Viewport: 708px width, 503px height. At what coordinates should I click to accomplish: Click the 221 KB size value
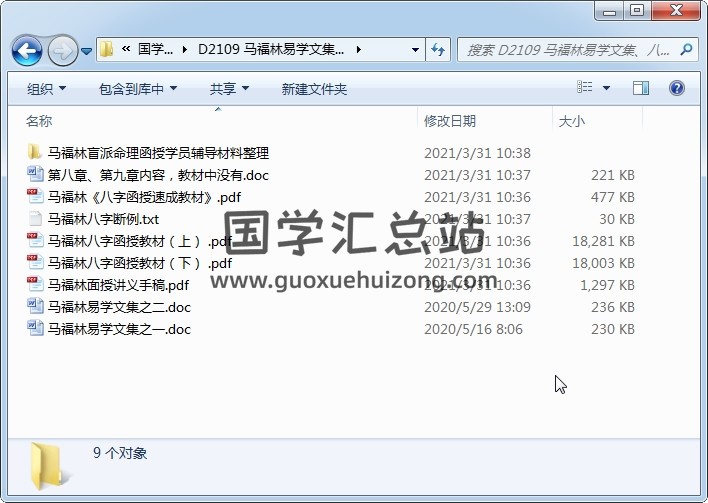point(613,175)
